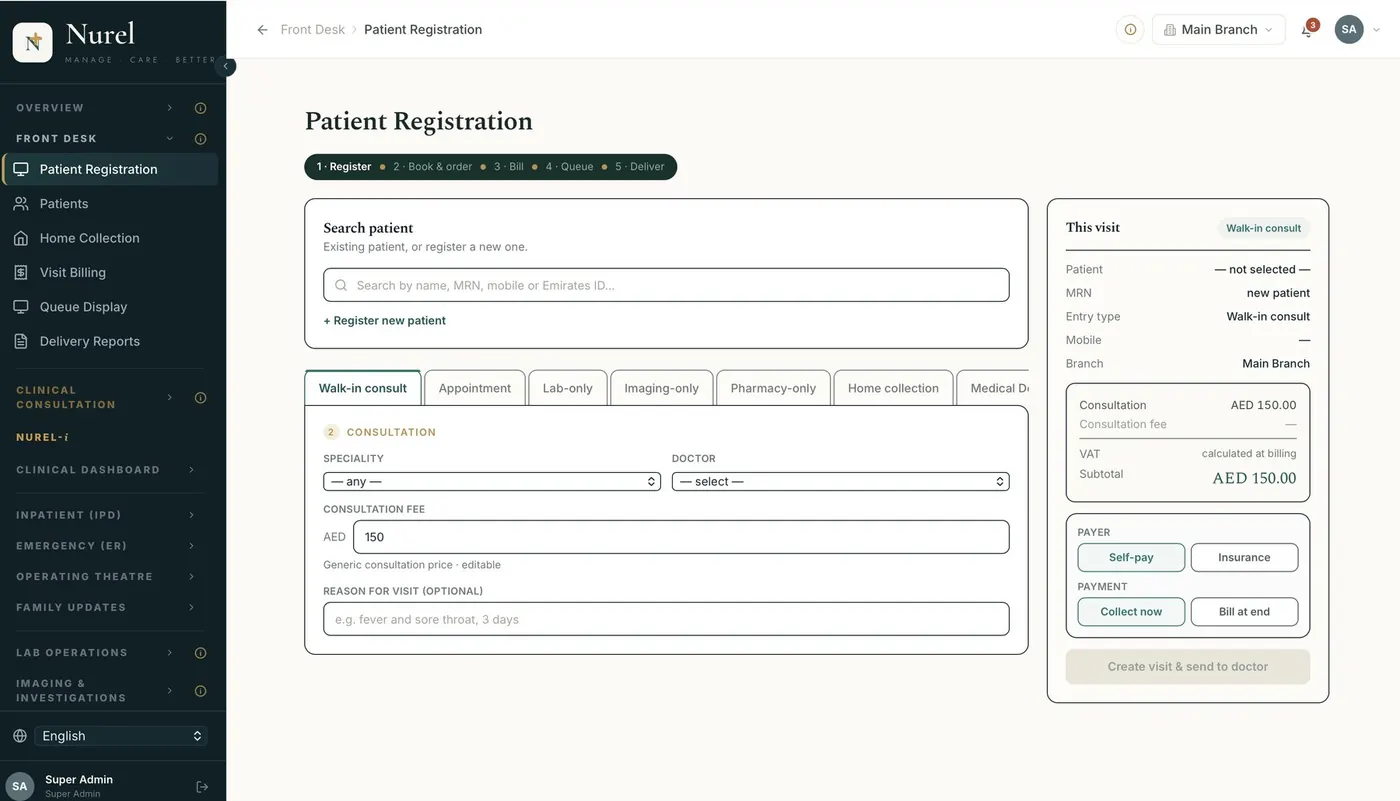
Task: Switch to the Lab-only tab
Action: [567, 388]
